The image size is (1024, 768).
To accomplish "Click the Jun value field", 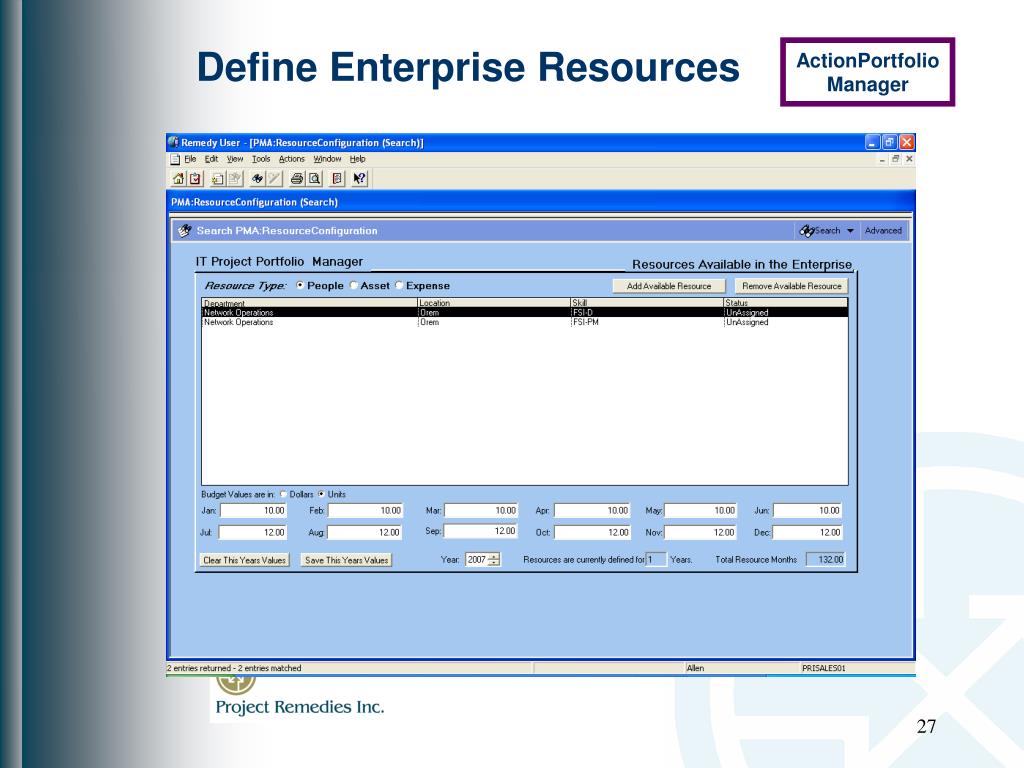I will (808, 511).
